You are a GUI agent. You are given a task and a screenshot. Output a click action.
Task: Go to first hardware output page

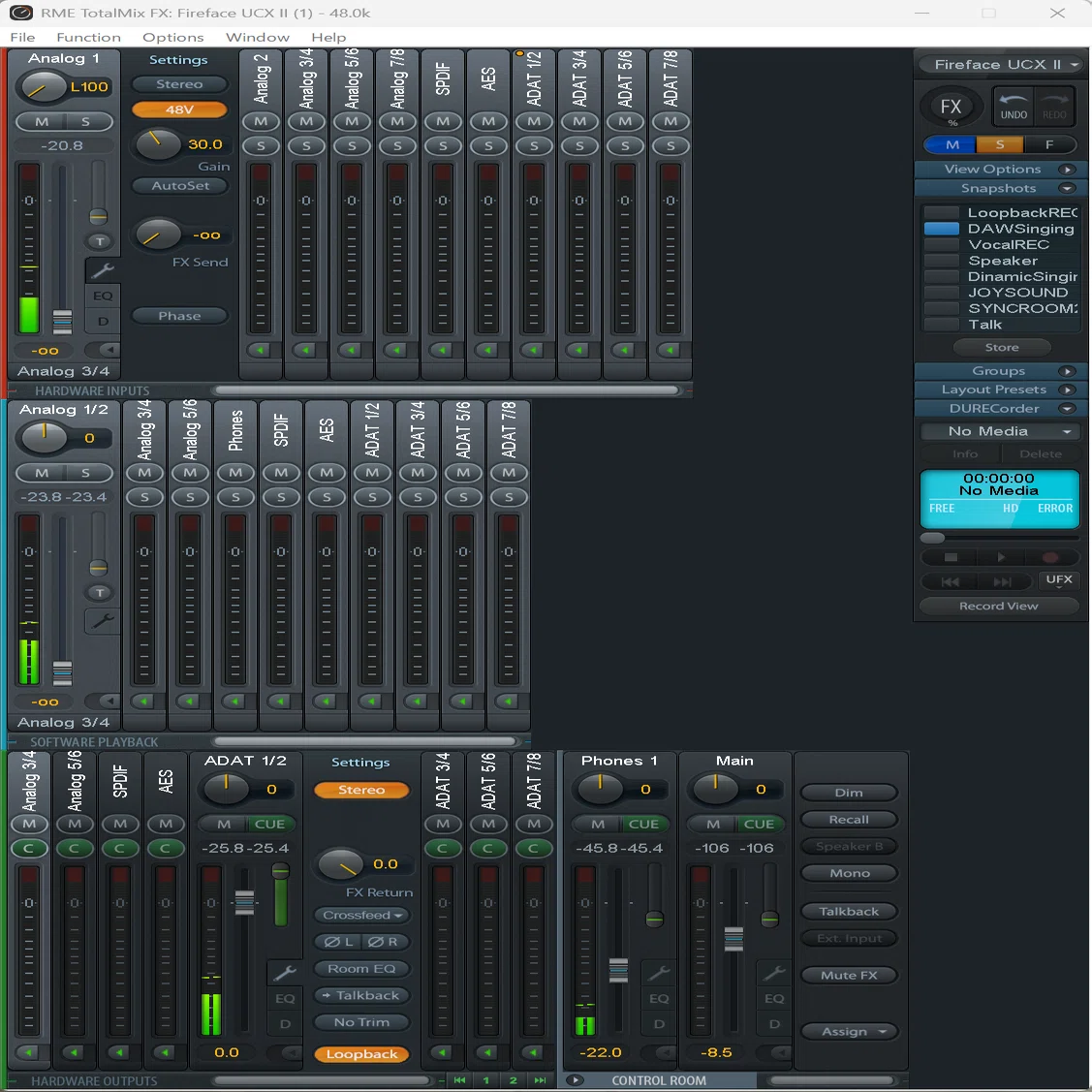[459, 1080]
